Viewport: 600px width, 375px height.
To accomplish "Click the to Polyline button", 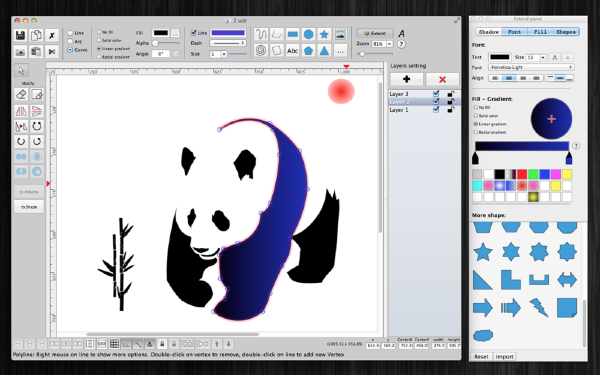I will [x=29, y=192].
